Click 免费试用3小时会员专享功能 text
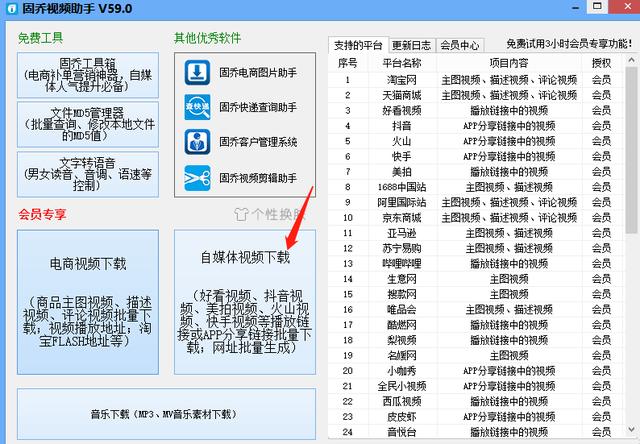This screenshot has height=444, width=640. 569,44
